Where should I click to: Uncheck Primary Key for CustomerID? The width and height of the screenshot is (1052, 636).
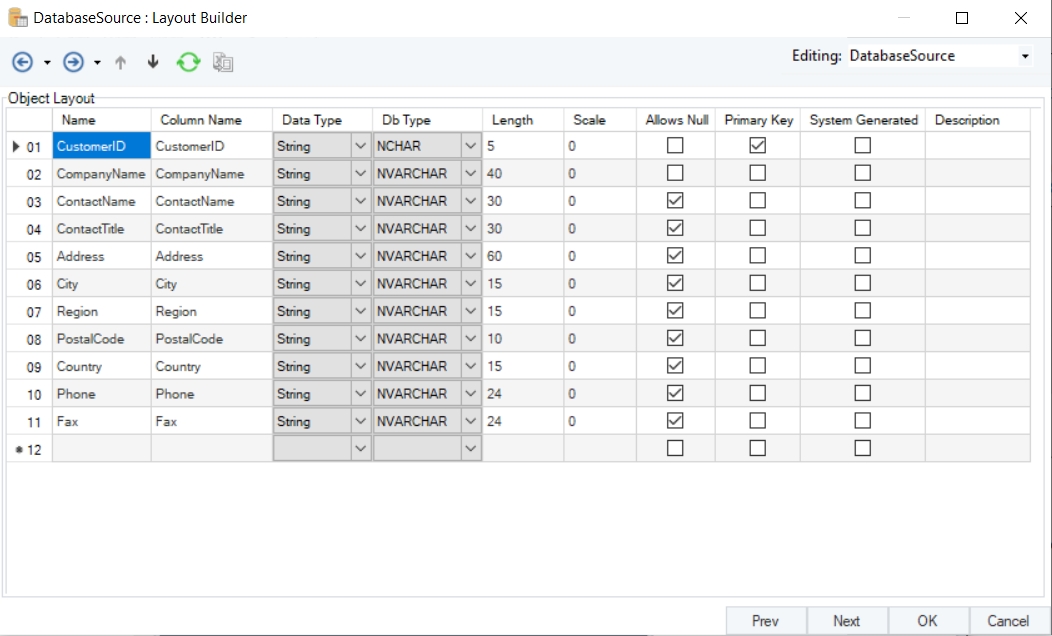tap(758, 146)
